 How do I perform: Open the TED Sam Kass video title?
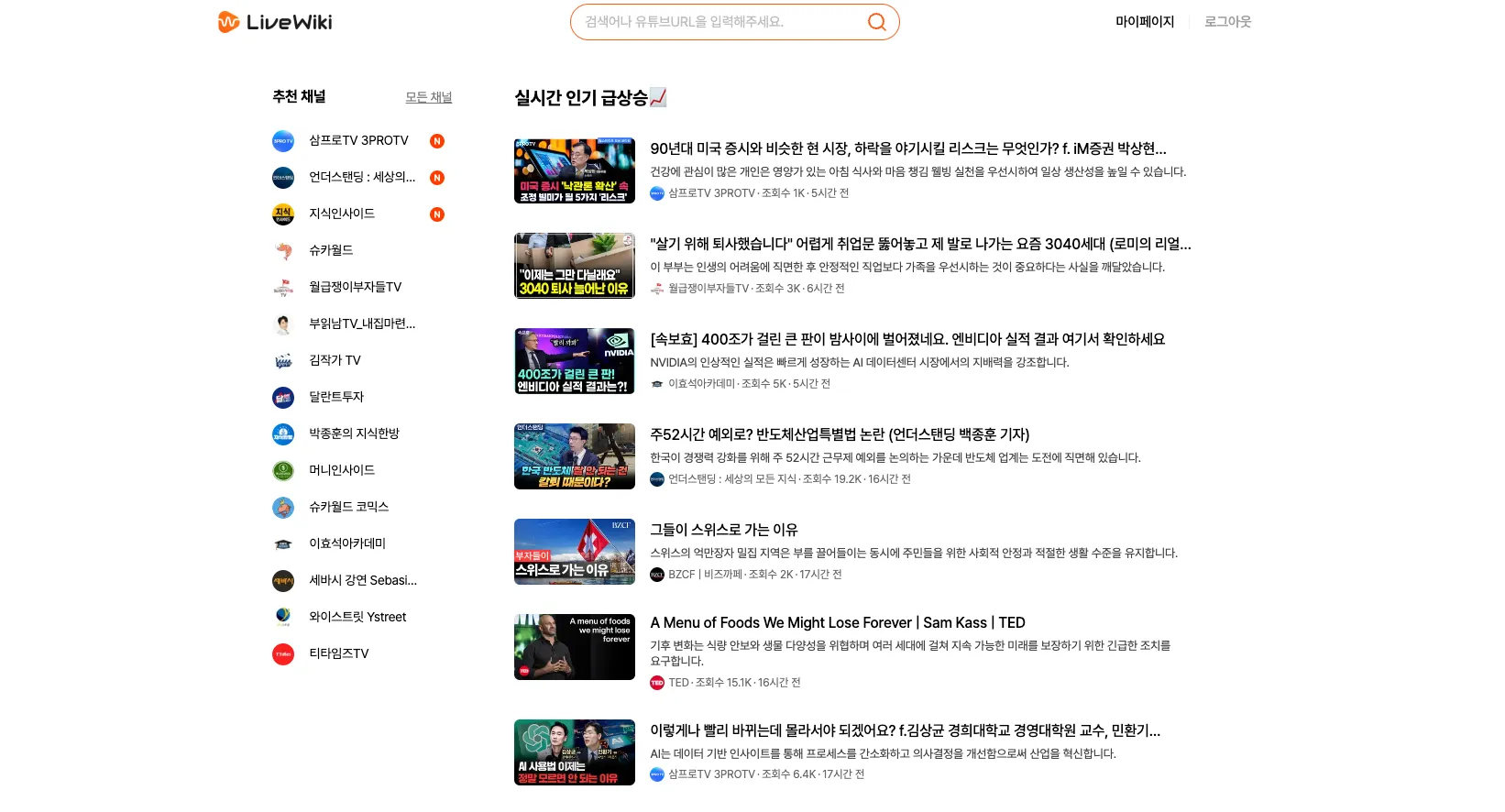tap(837, 623)
